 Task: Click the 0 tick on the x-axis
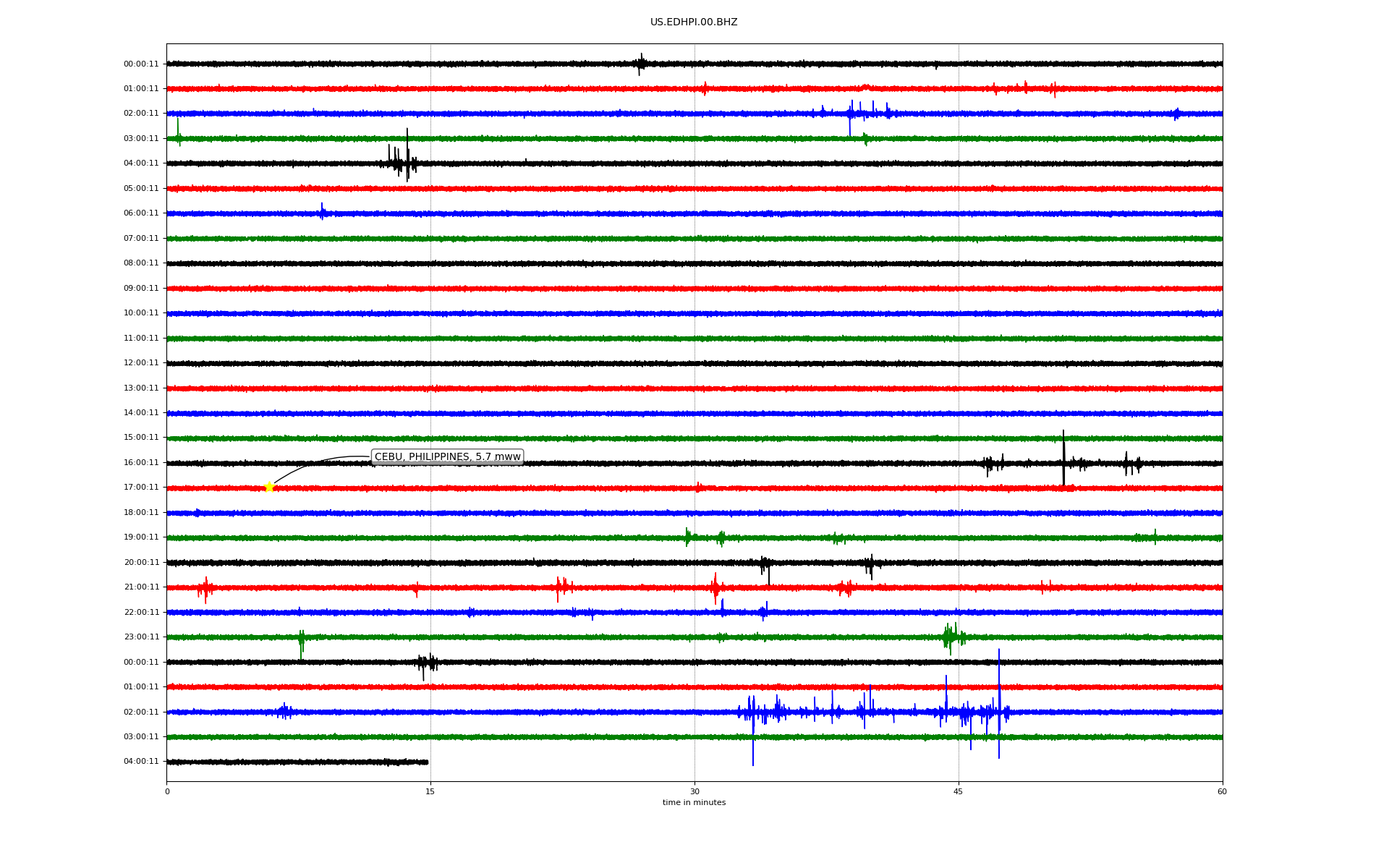167,791
